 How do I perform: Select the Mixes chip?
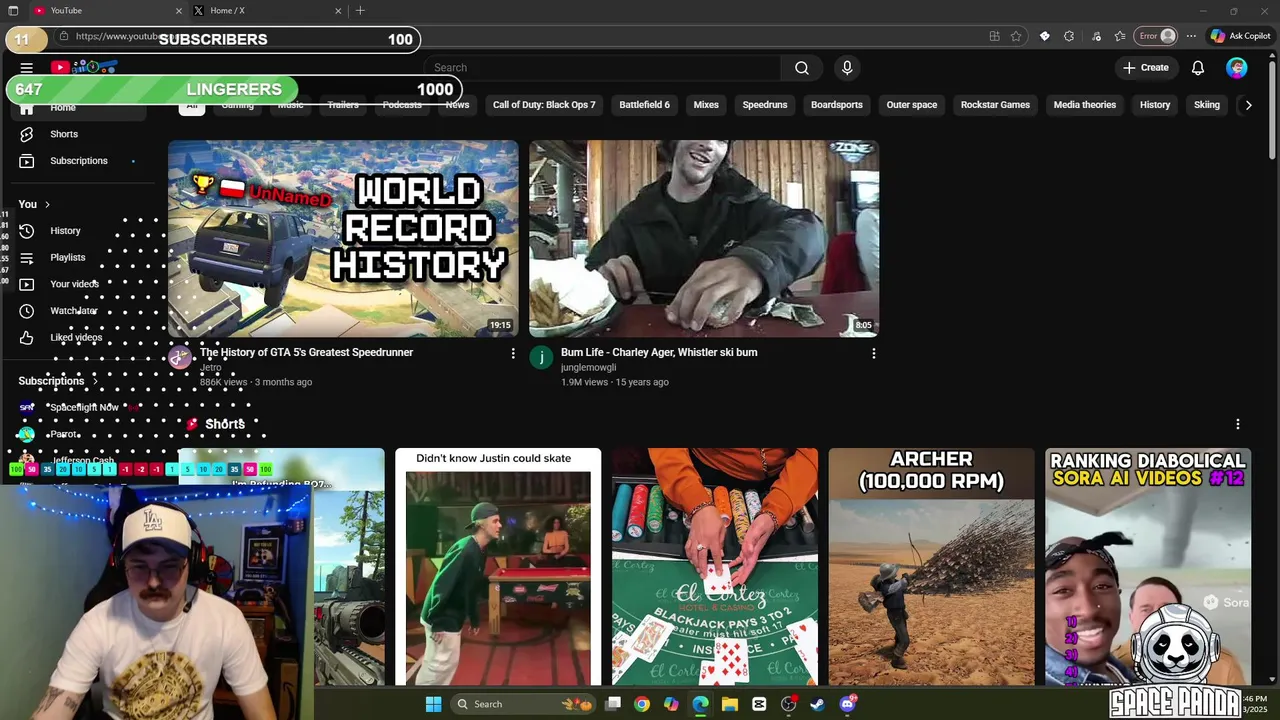click(x=706, y=105)
